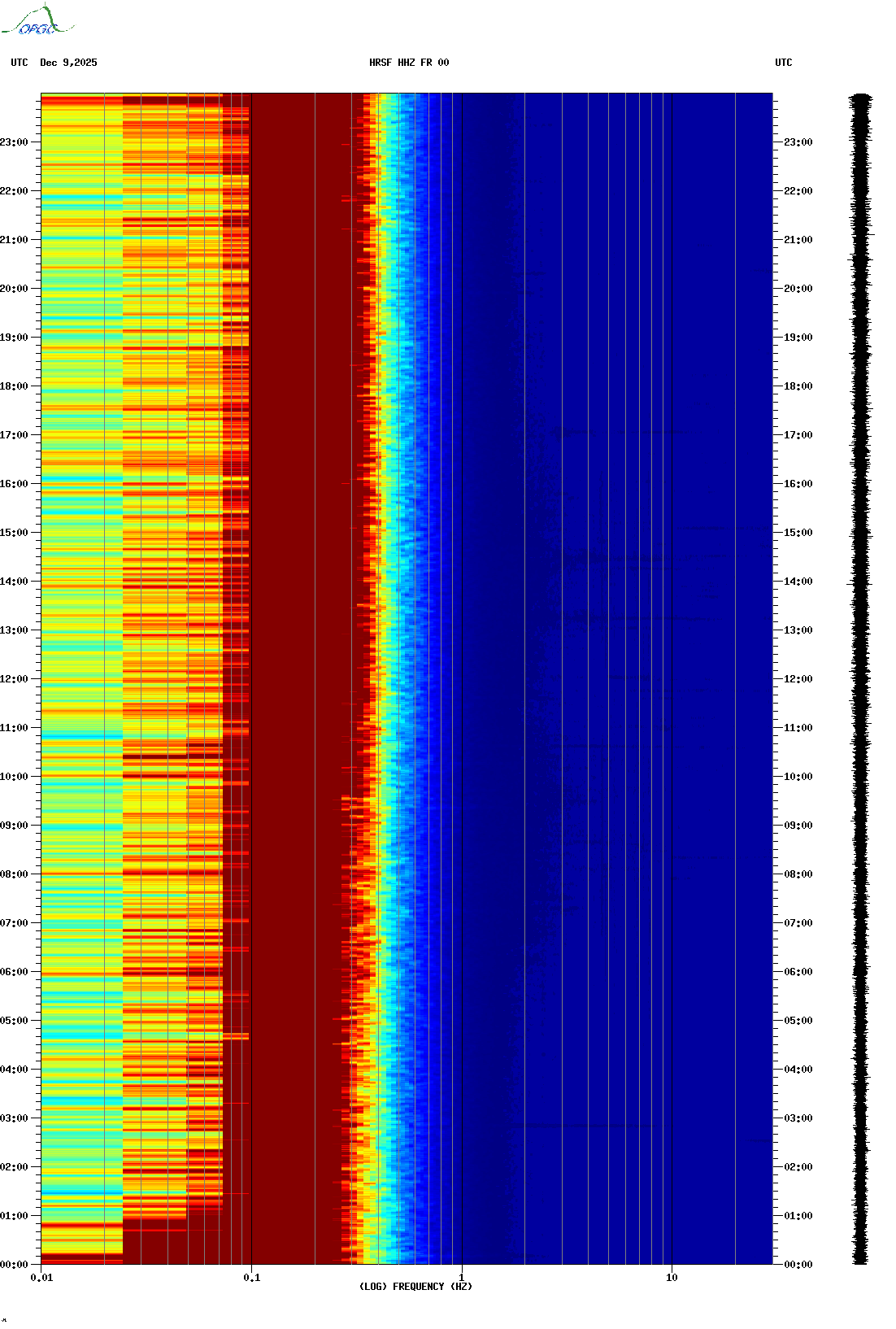Select the 18:00 tick on the right axis
Screen dimensions: 896x1329
click(x=798, y=386)
